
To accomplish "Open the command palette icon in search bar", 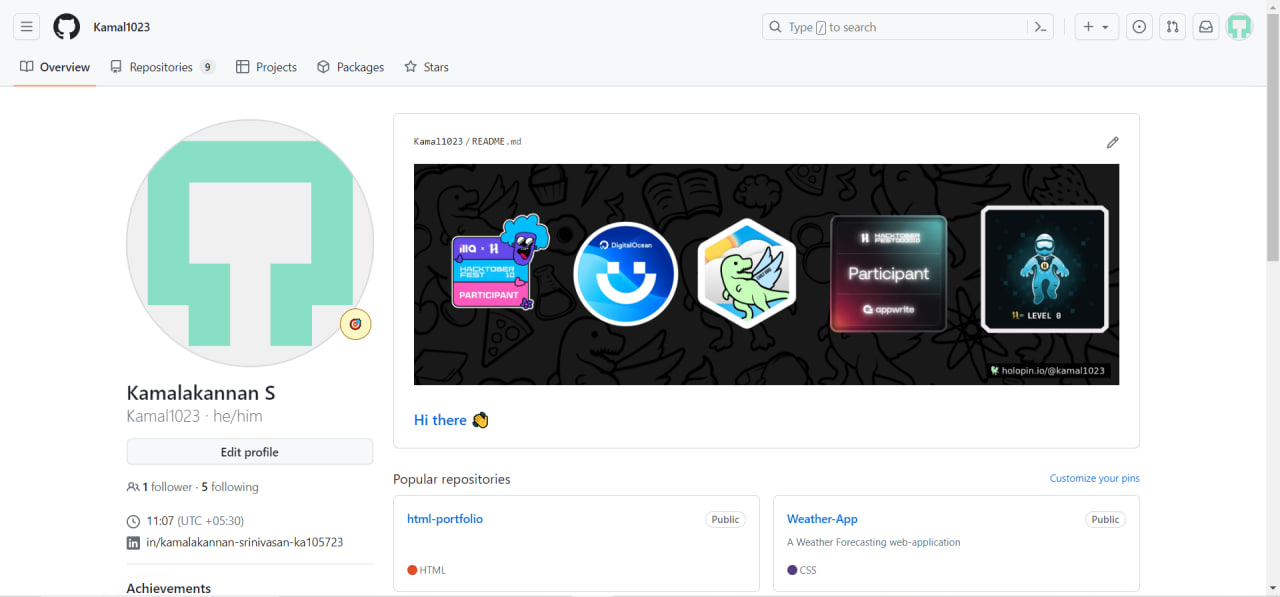I will pos(1040,27).
